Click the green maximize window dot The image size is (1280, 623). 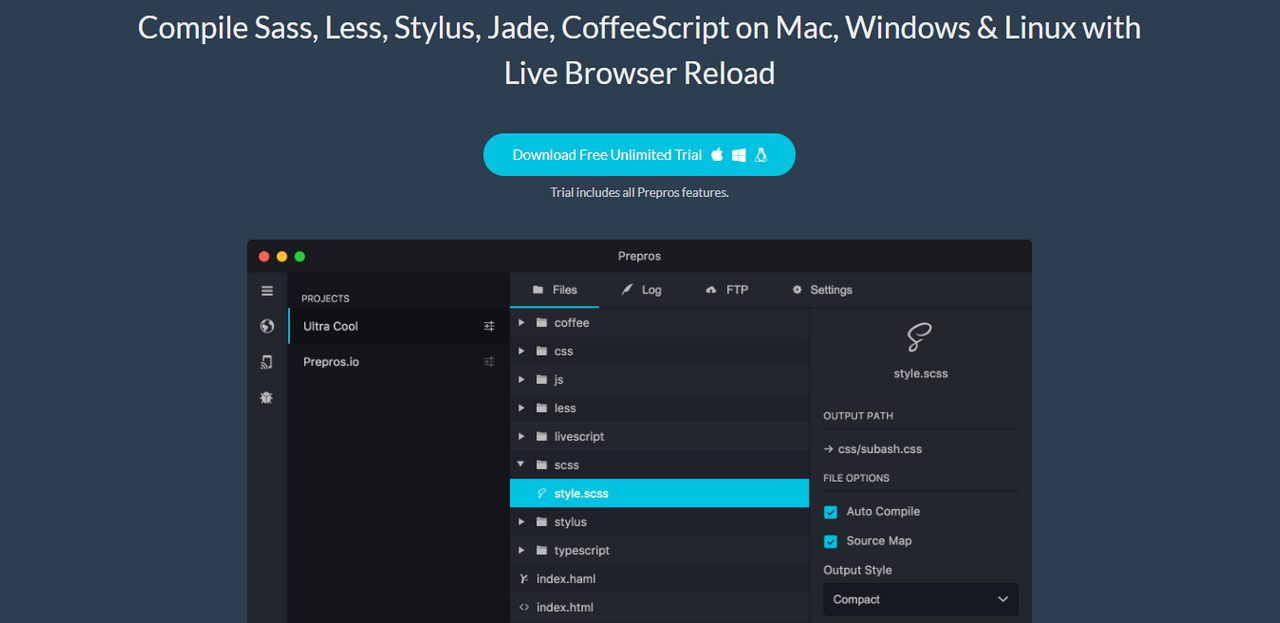[x=300, y=257]
